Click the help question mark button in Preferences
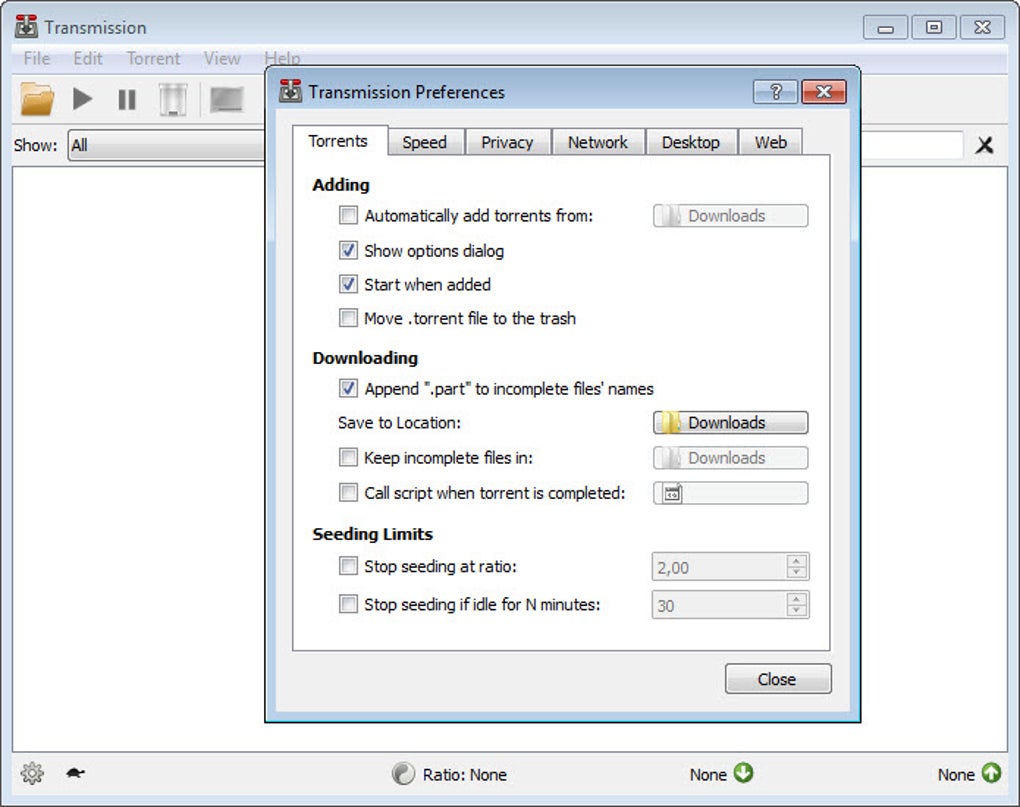Image resolution: width=1020 pixels, height=807 pixels. (775, 92)
